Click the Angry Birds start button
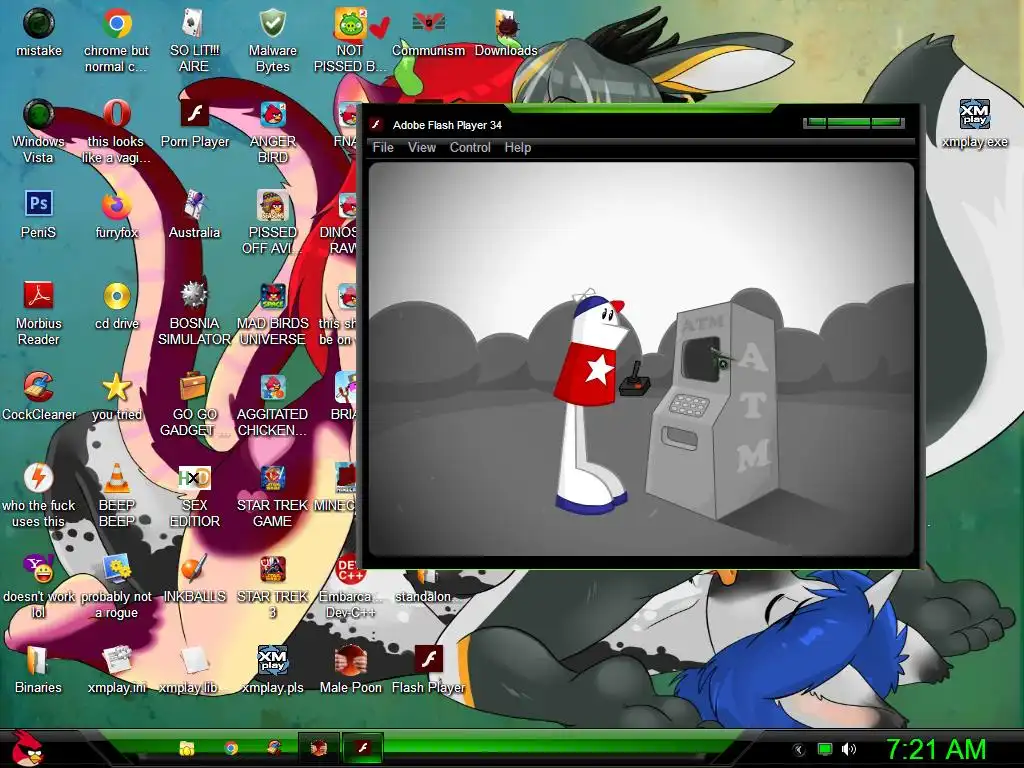The width and height of the screenshot is (1024, 768). click(28, 748)
